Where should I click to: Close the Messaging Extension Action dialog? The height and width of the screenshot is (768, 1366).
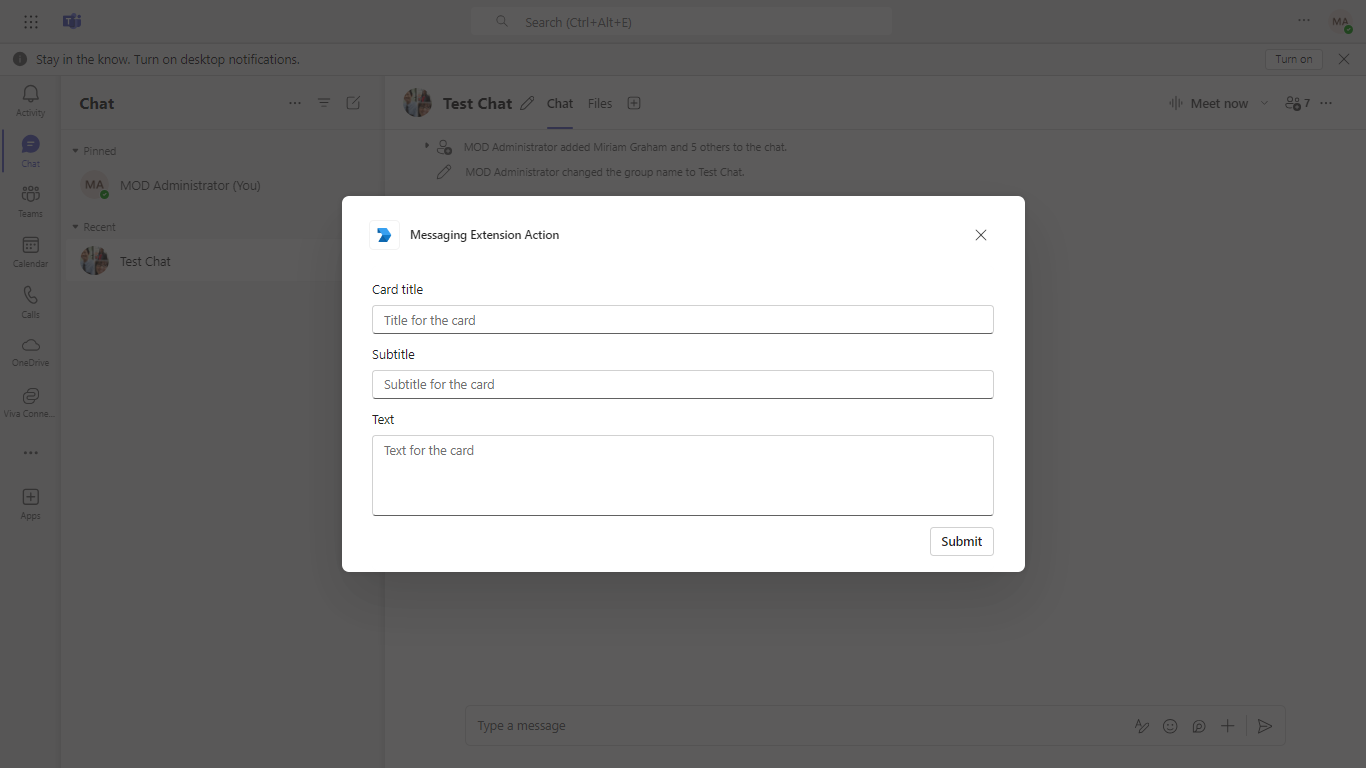(981, 235)
